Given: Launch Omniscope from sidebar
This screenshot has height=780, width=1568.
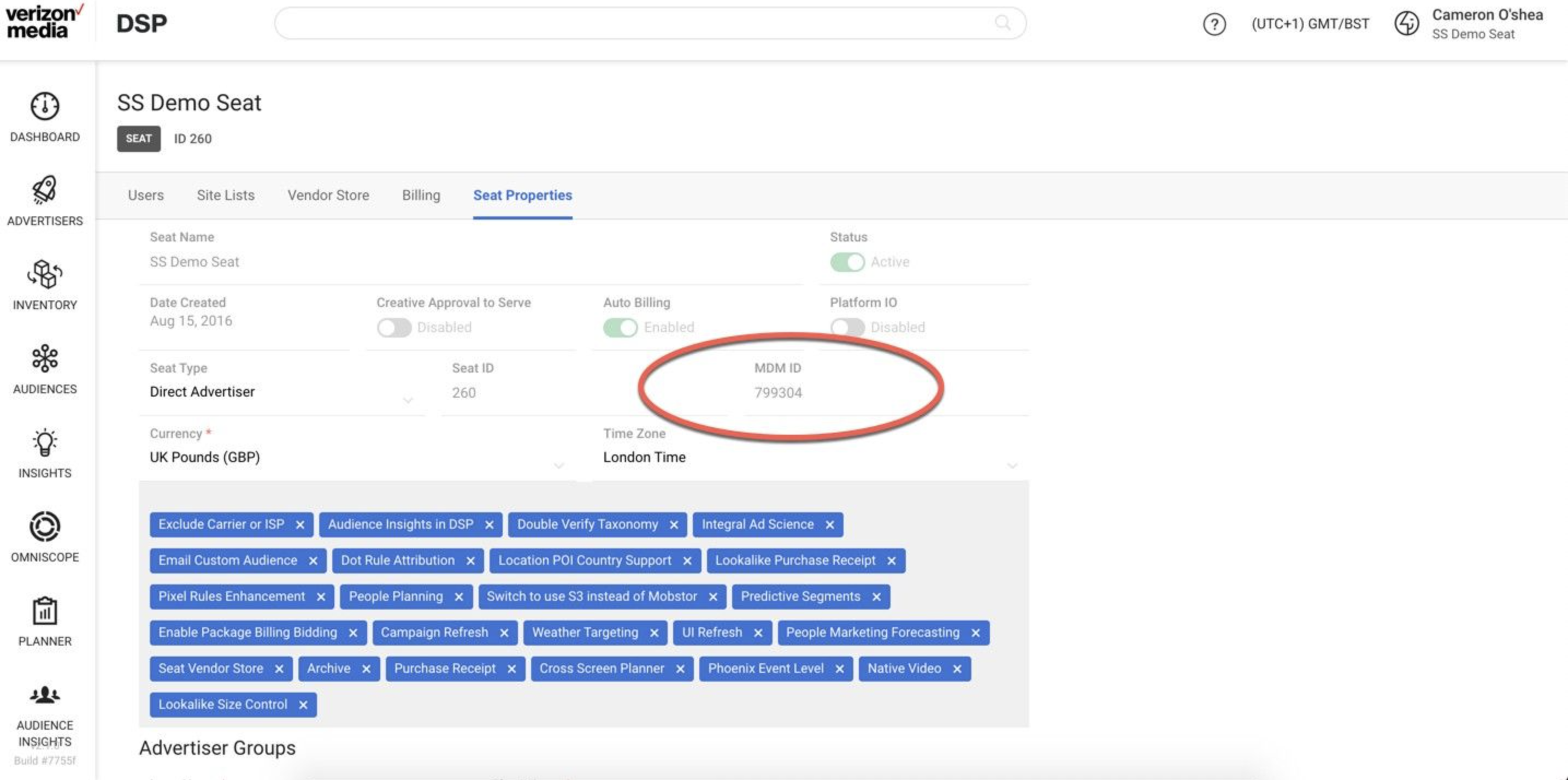Looking at the screenshot, I should (44, 527).
